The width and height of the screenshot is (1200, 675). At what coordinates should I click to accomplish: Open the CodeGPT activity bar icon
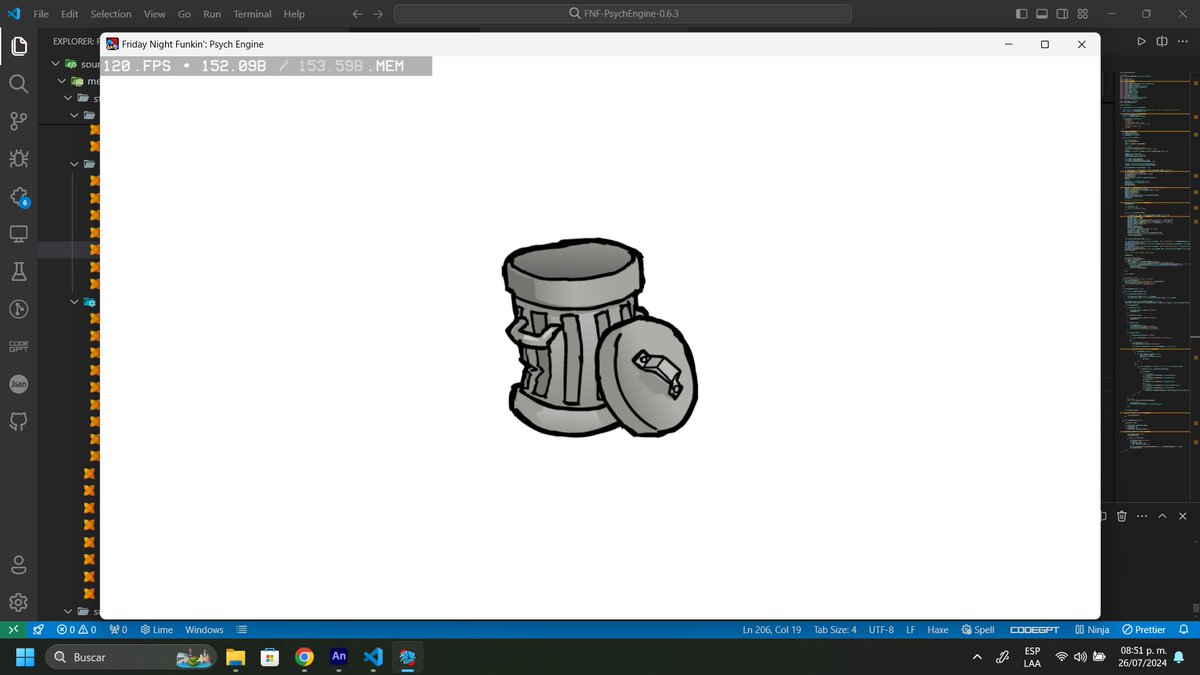click(x=18, y=346)
